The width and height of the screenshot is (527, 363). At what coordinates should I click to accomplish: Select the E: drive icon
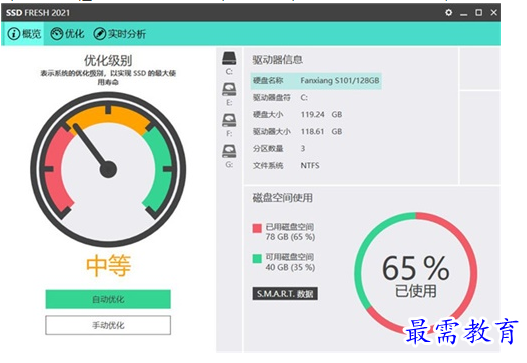click(229, 89)
